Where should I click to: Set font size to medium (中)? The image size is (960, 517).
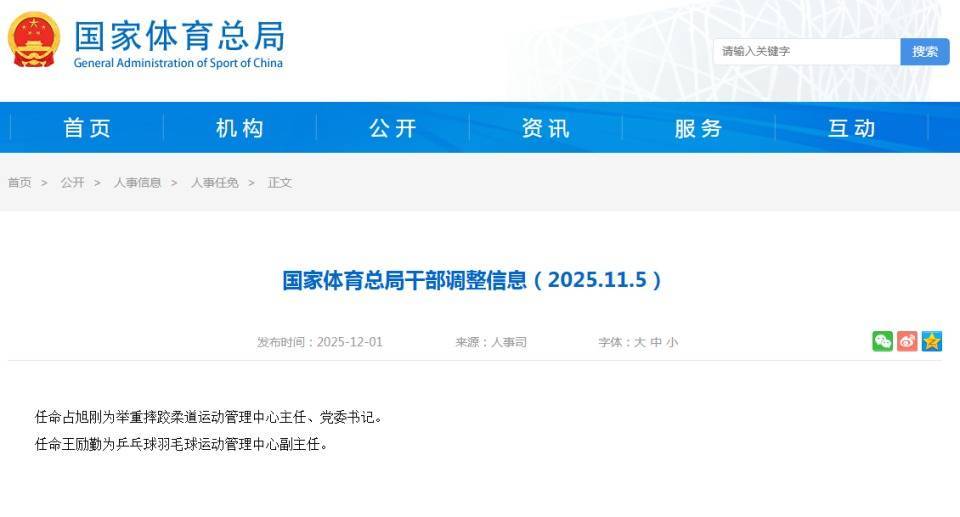click(656, 342)
